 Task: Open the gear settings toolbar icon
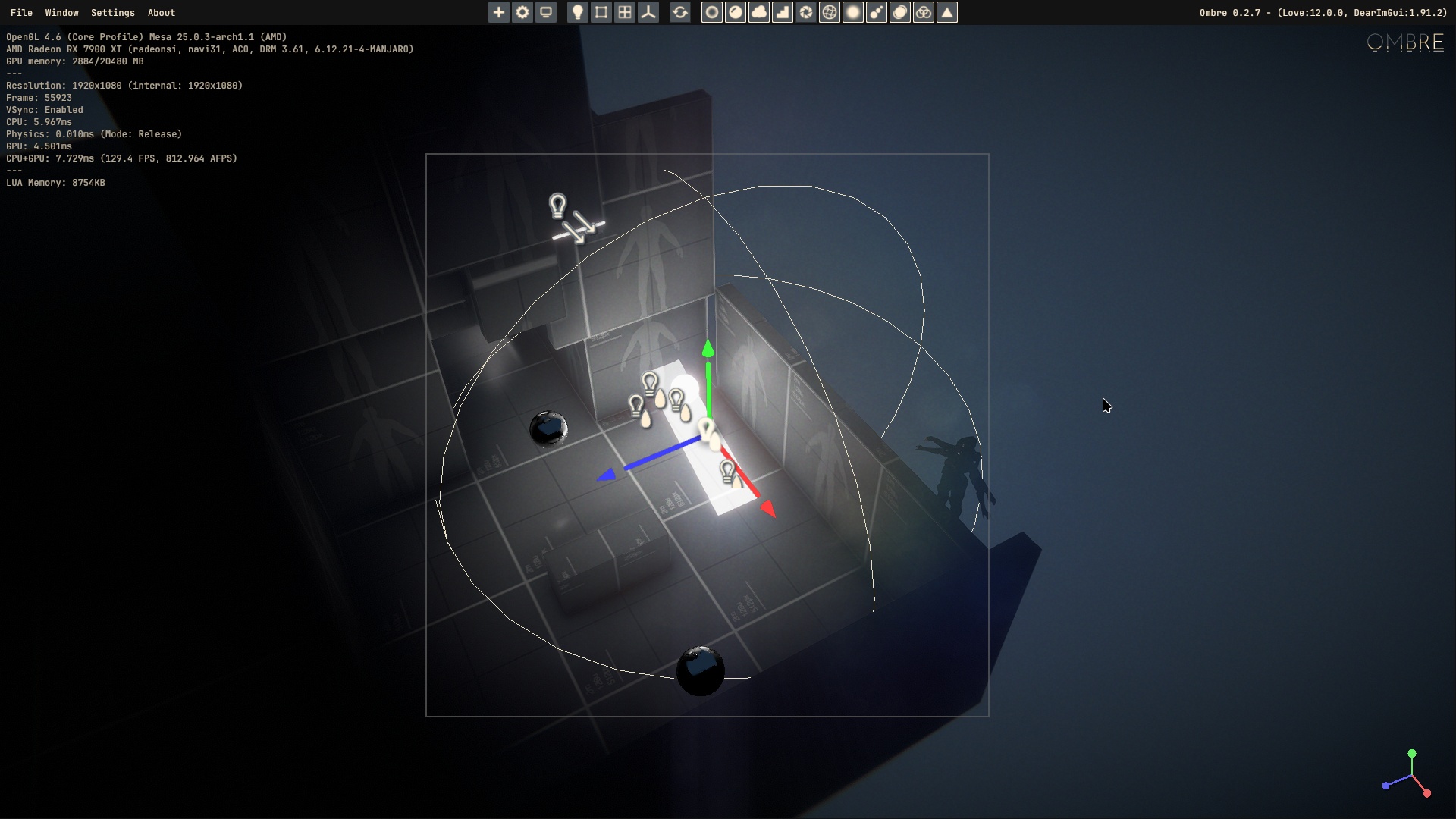(522, 12)
